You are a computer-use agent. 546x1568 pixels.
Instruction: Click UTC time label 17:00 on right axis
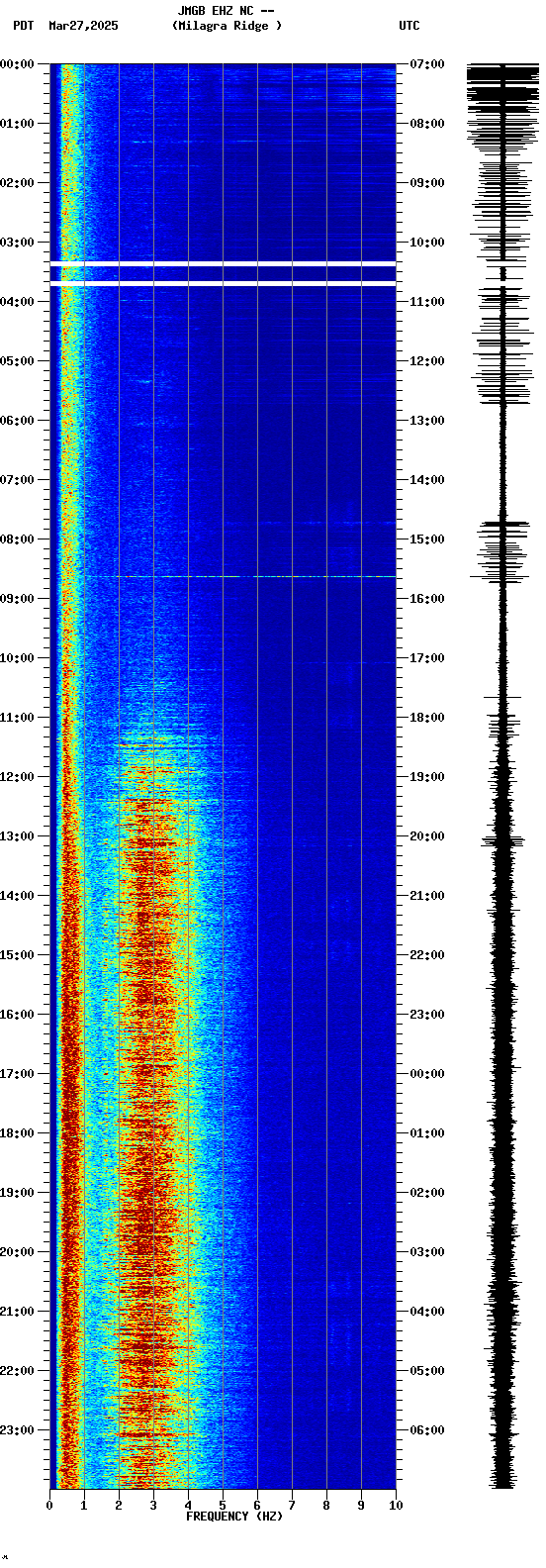pyautogui.click(x=427, y=658)
